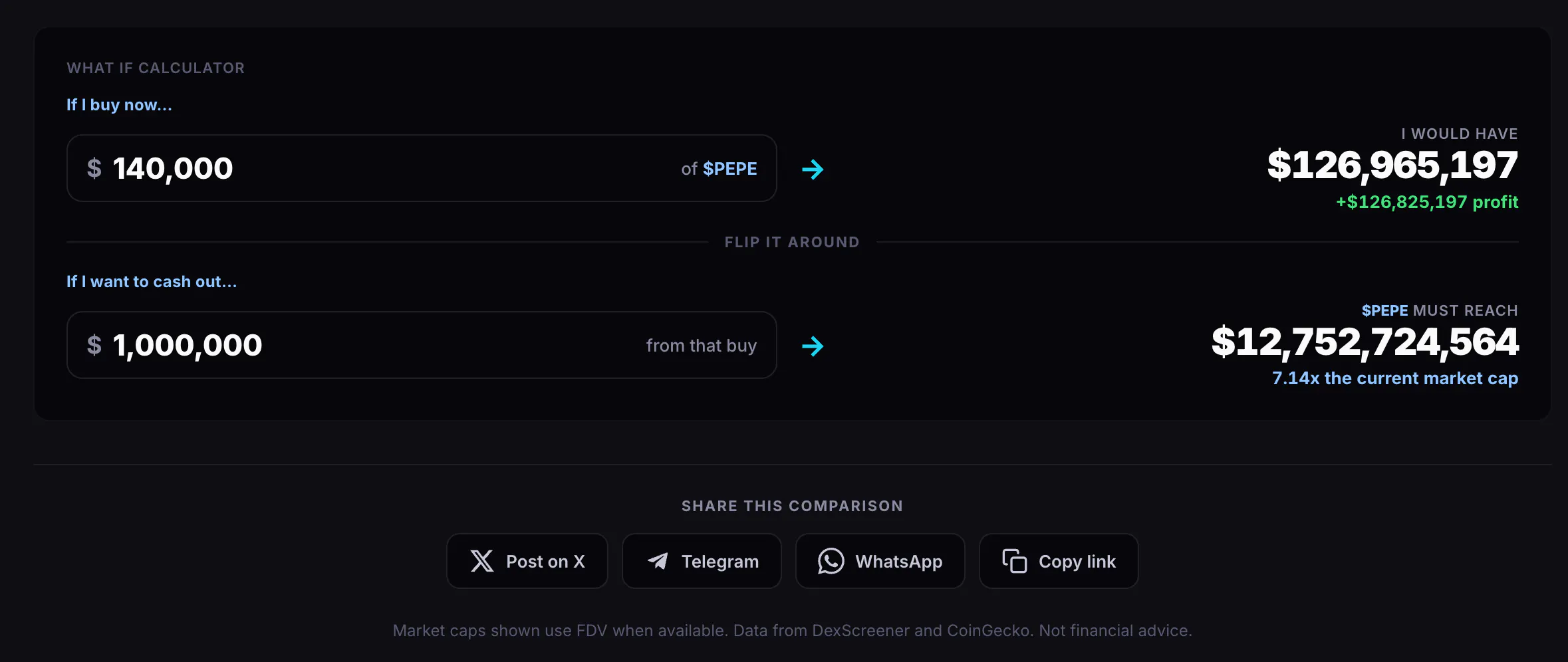Click the I WOULD HAVE label
Viewport: 1568px width, 662px height.
click(x=1460, y=134)
